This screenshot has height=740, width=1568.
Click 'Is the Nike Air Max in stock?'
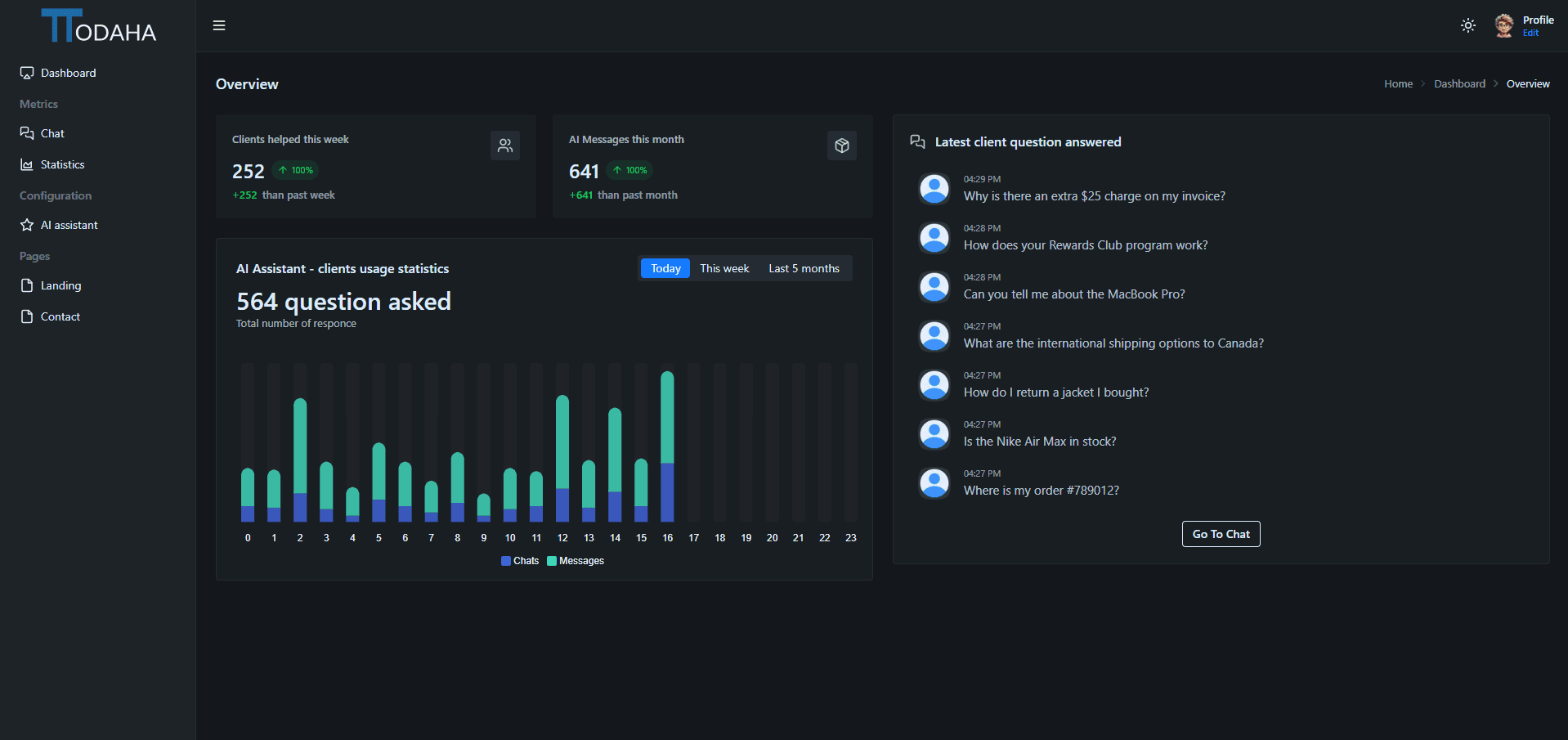(1040, 442)
